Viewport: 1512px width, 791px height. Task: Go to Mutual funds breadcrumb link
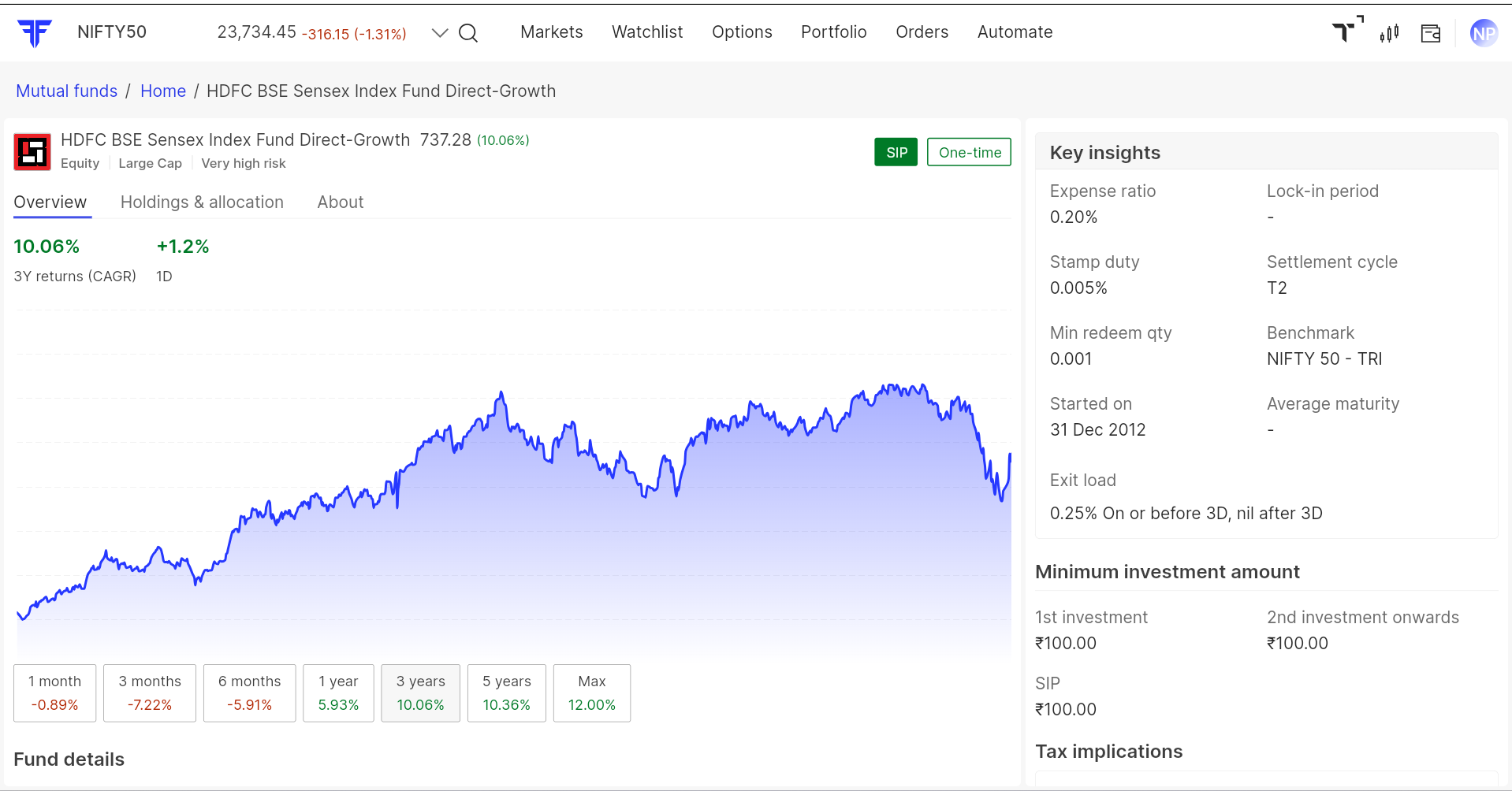tap(67, 91)
